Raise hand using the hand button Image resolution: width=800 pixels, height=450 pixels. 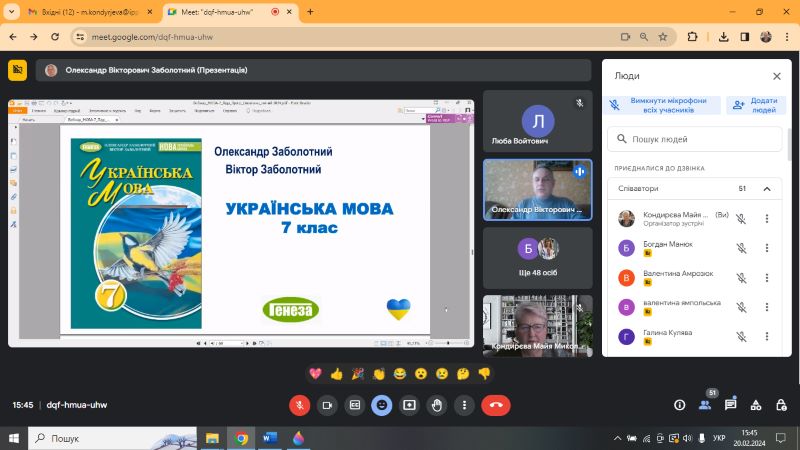[x=437, y=405]
